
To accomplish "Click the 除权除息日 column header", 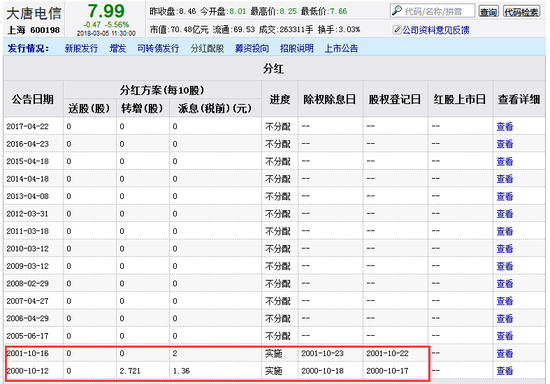I will point(330,99).
